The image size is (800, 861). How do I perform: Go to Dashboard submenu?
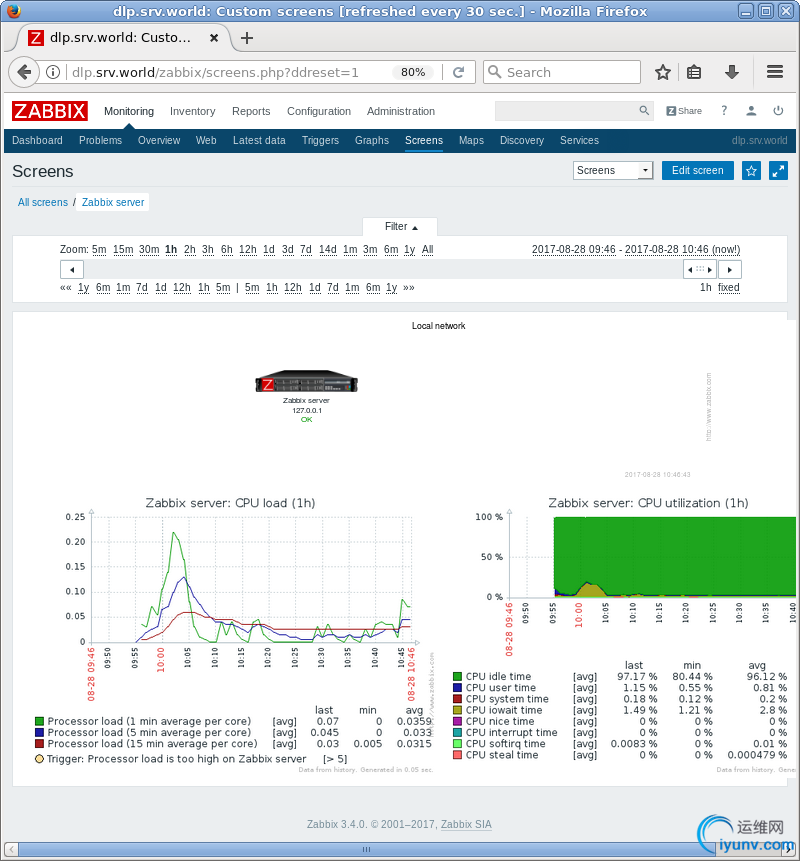pyautogui.click(x=37, y=140)
